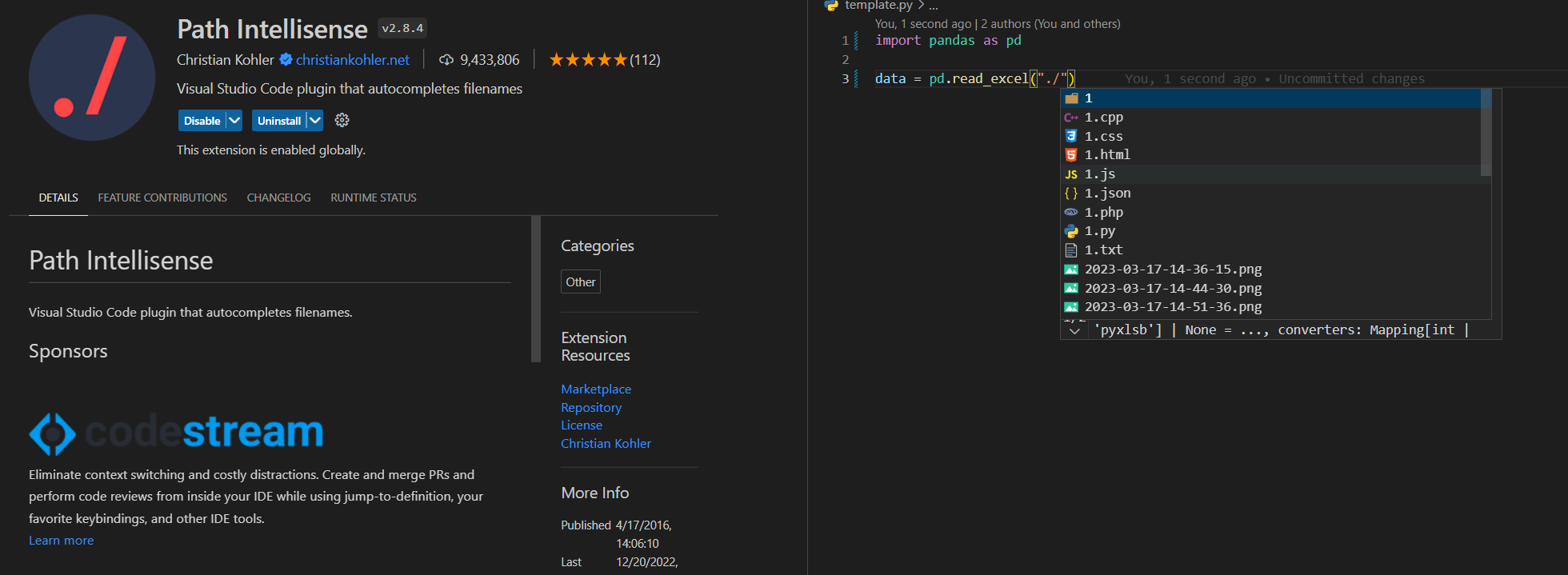Click the verified publisher badge icon

(x=286, y=59)
